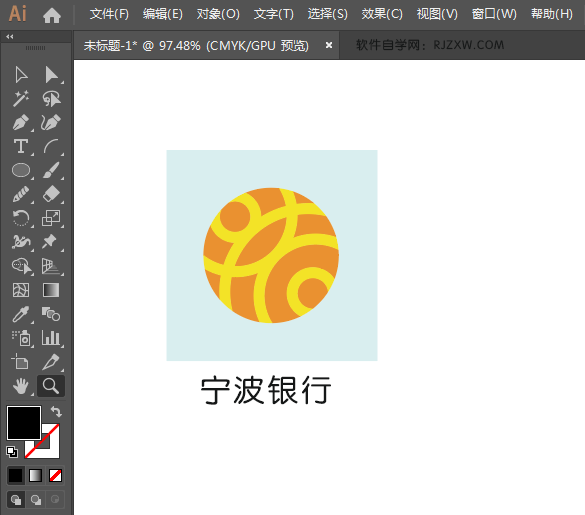The image size is (585, 515).
Task: Select the Lasso tool
Action: pos(51,99)
